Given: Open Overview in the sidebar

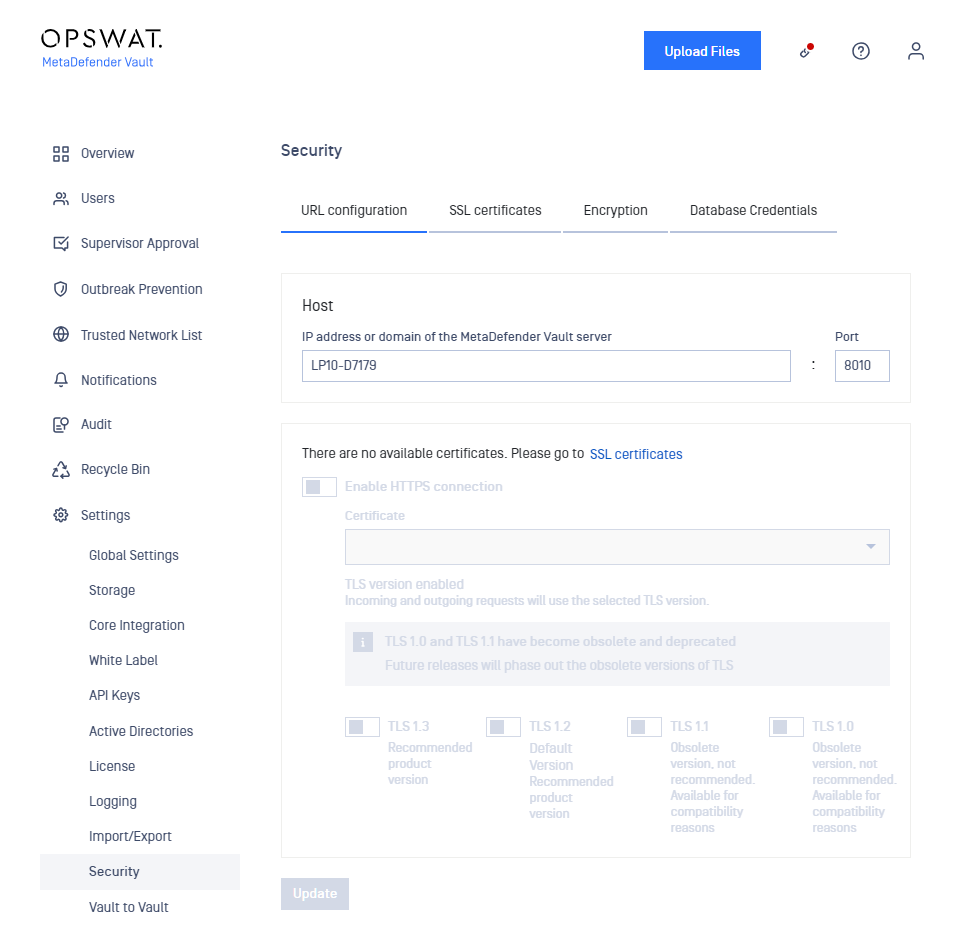Looking at the screenshot, I should tap(107, 153).
